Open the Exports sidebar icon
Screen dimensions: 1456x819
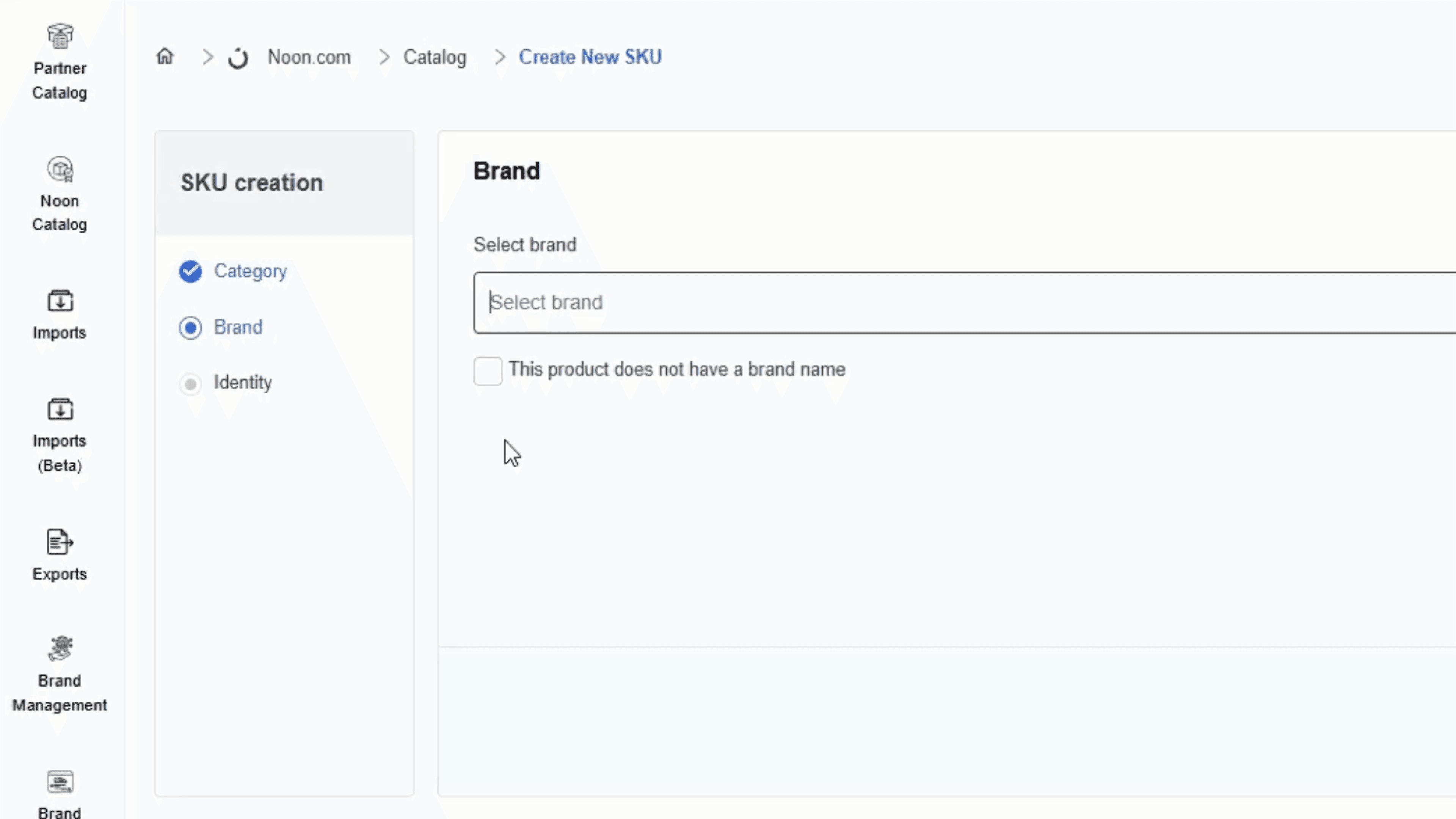(60, 542)
